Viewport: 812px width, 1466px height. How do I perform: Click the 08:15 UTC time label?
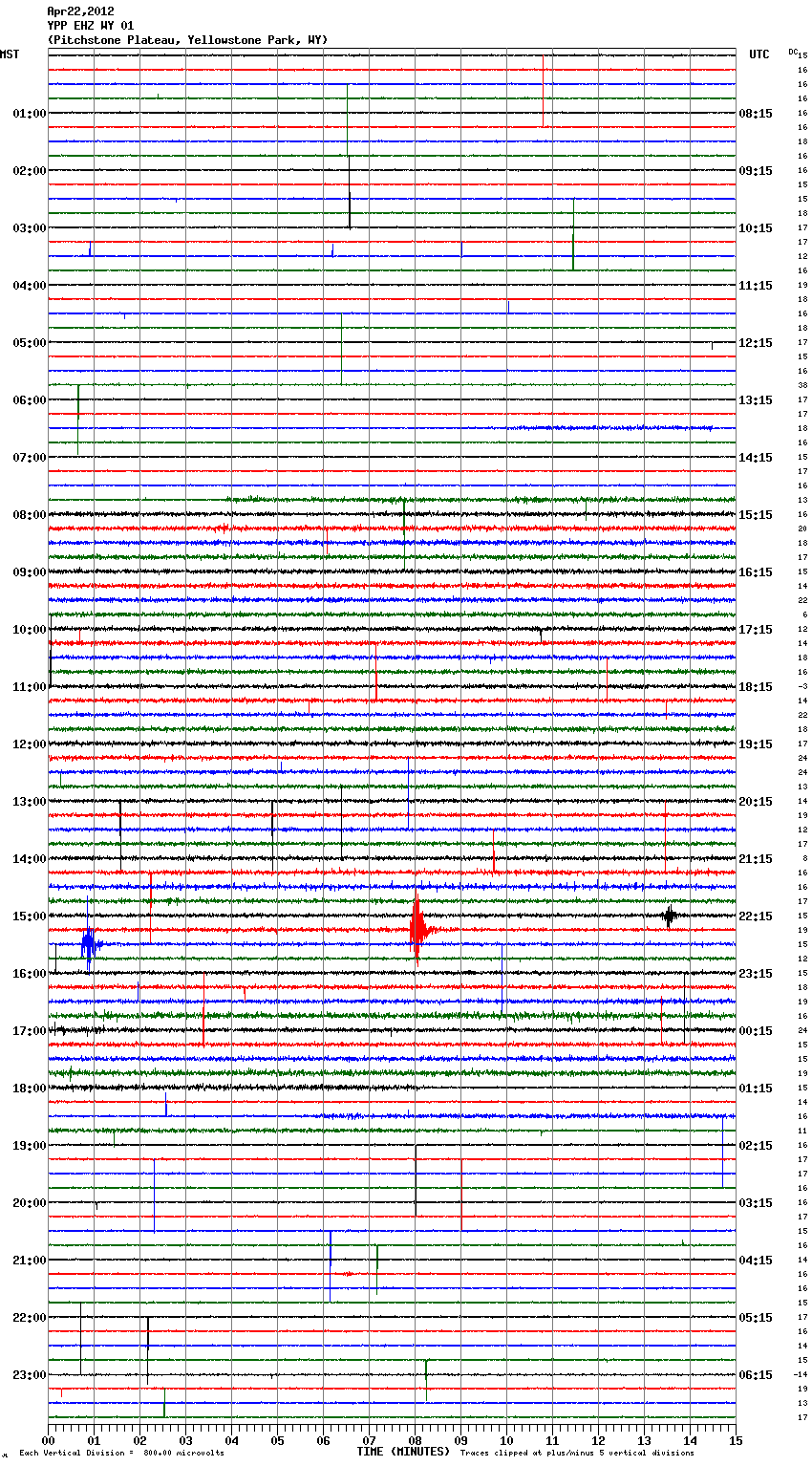(756, 114)
